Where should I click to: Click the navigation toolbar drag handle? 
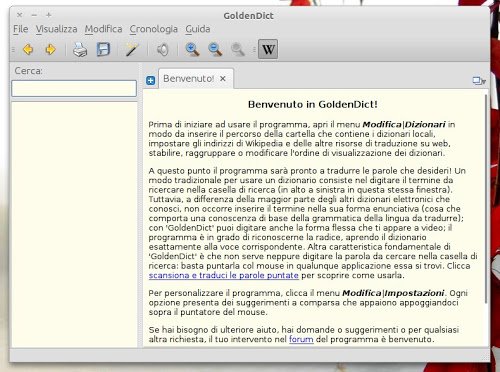click(x=13, y=50)
